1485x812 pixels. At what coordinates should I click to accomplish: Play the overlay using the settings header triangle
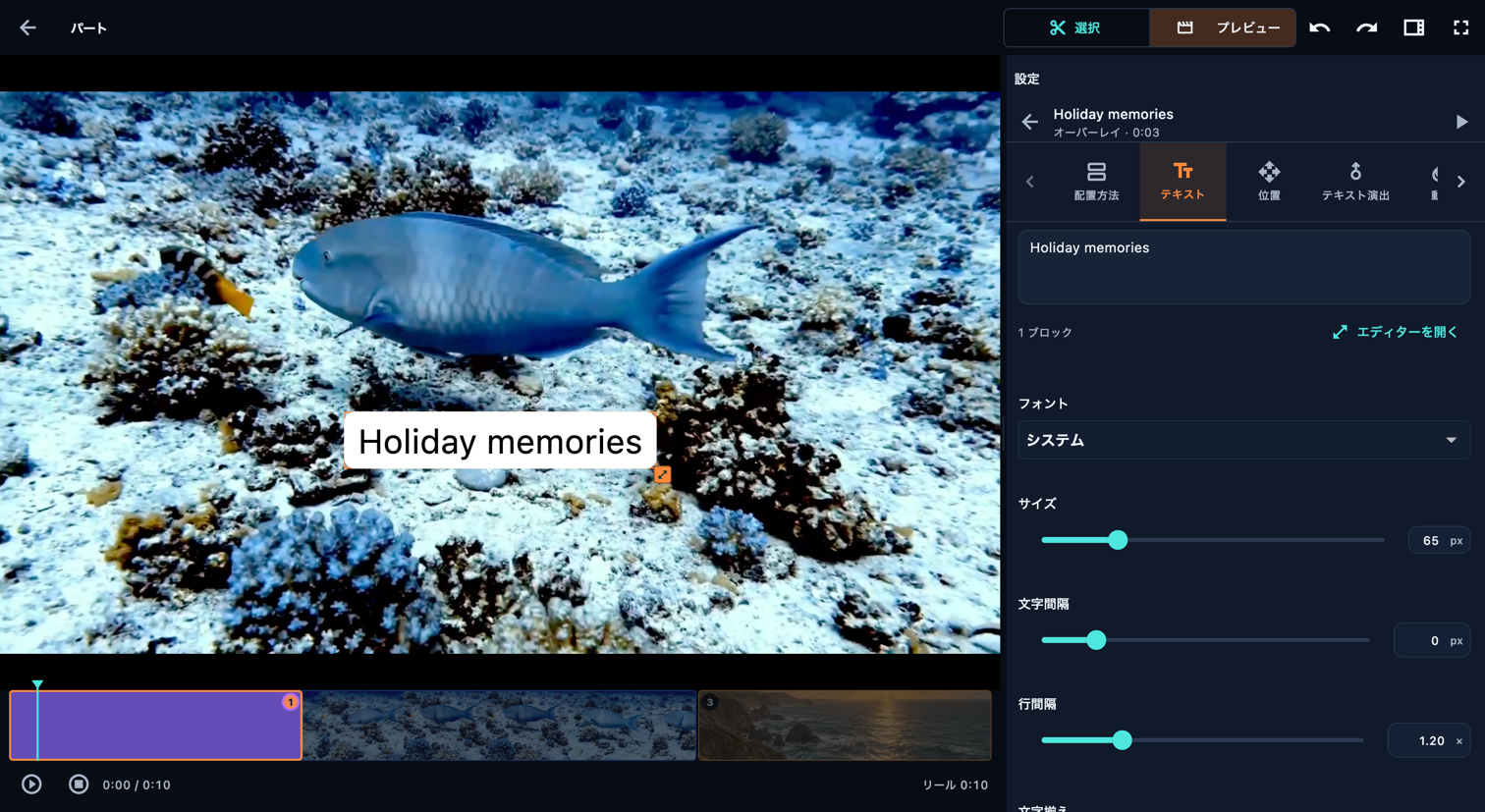tap(1461, 122)
